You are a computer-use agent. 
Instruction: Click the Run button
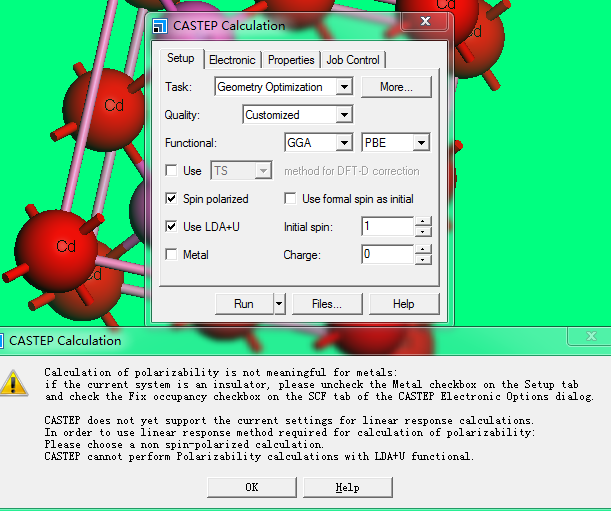coord(244,304)
